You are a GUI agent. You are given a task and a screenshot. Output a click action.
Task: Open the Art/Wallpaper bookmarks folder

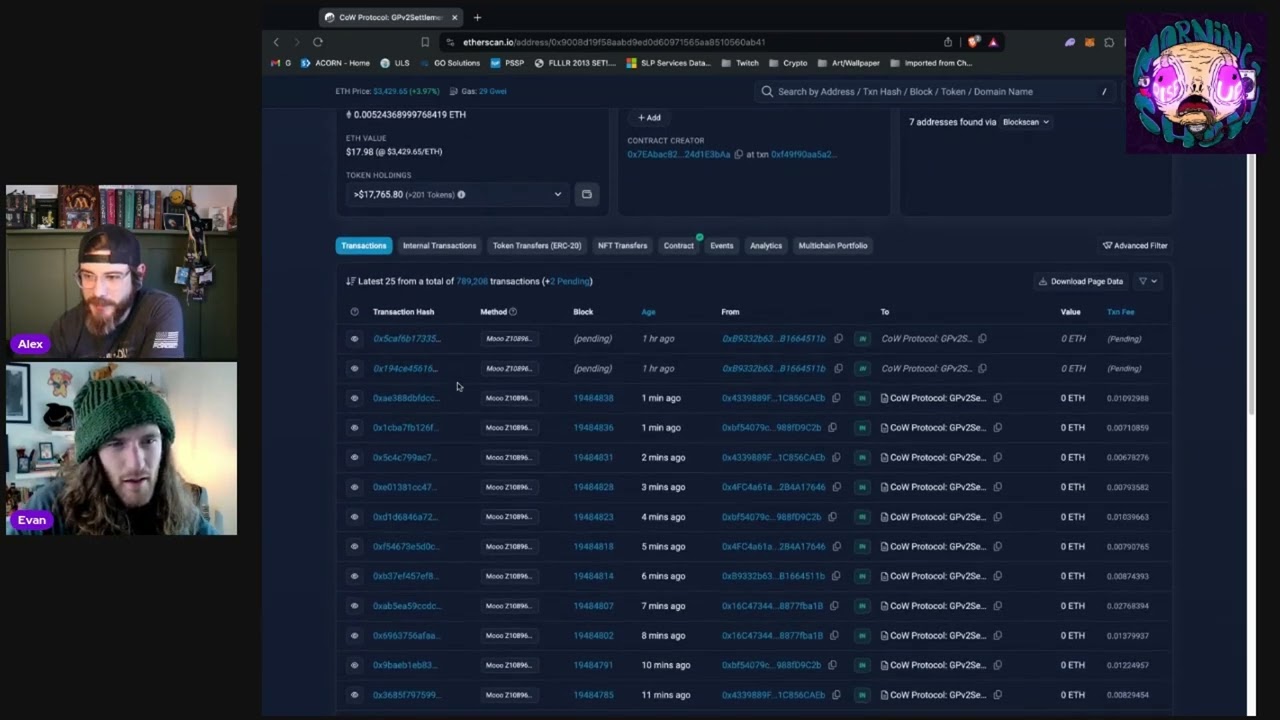(849, 63)
